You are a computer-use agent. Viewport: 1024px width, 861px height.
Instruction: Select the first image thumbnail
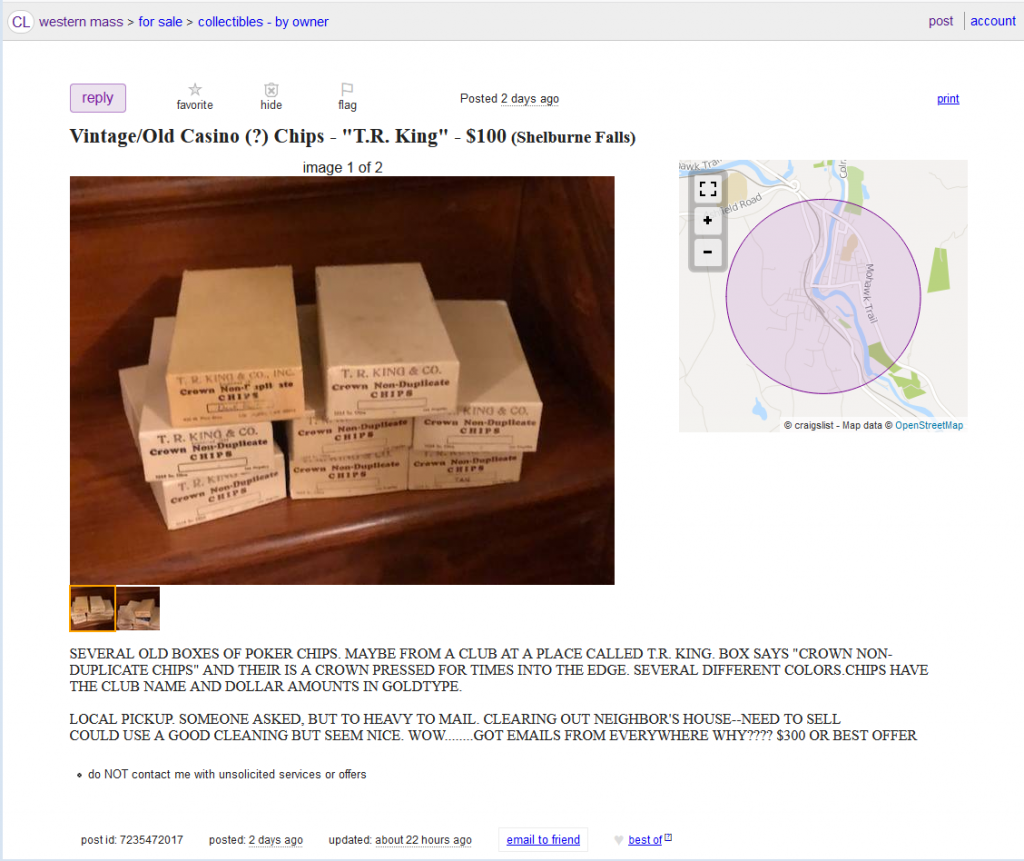tap(92, 608)
